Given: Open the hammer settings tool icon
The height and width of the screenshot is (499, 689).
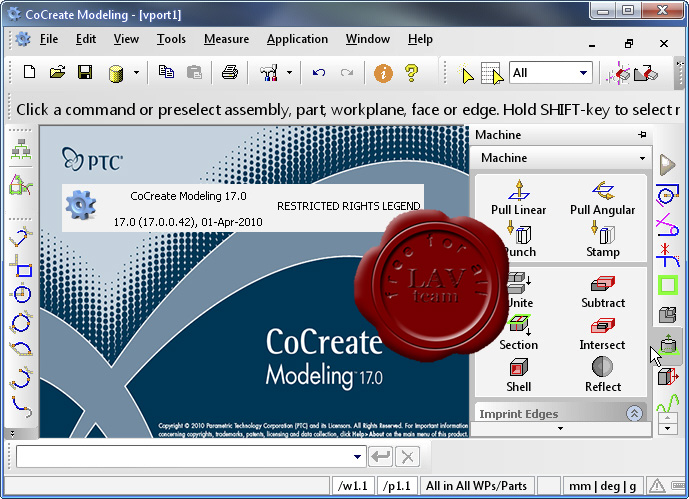Looking at the screenshot, I should [x=268, y=72].
